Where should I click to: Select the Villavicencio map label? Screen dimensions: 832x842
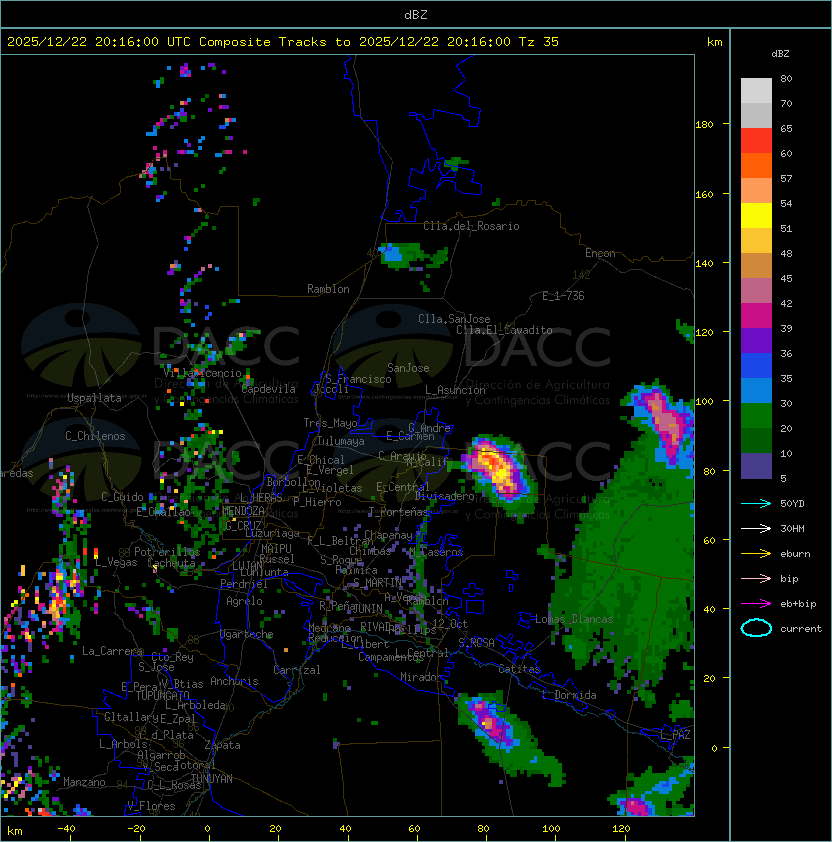(x=202, y=373)
